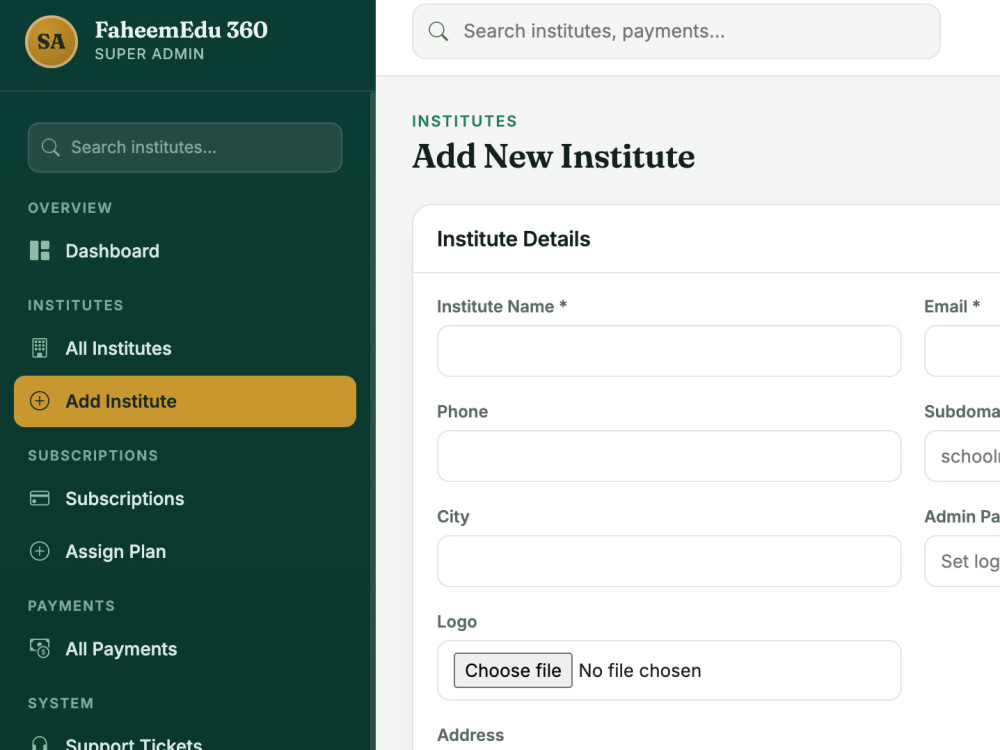Click the 'Institute Details' card header
This screenshot has height=750, width=1000.
pos(513,239)
